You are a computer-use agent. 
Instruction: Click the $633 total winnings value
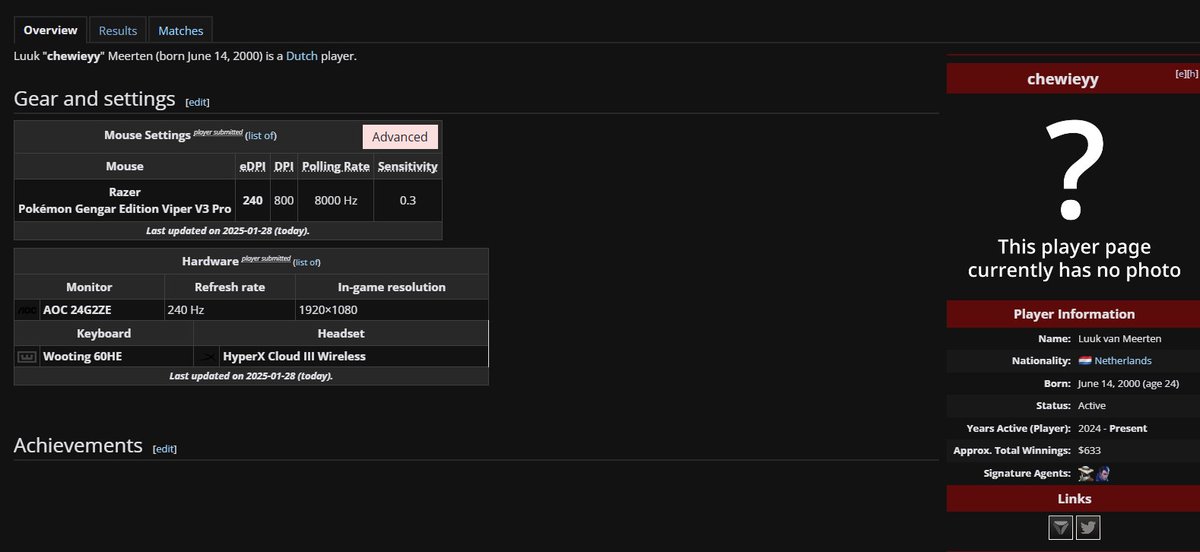pos(1090,450)
